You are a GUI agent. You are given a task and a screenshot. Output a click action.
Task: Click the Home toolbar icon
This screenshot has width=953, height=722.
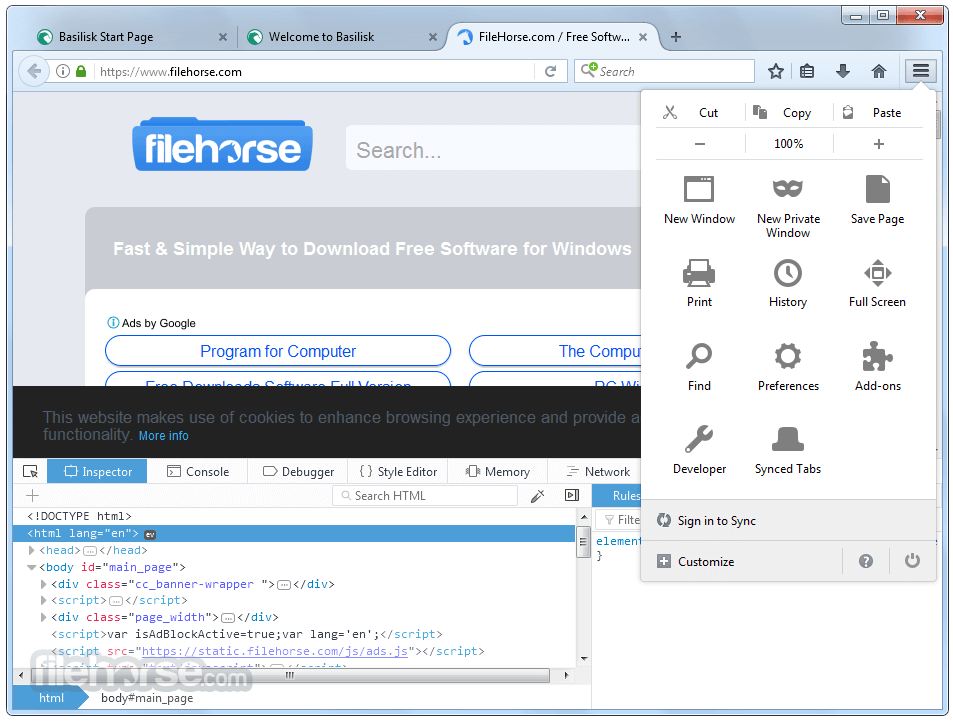[x=878, y=71]
